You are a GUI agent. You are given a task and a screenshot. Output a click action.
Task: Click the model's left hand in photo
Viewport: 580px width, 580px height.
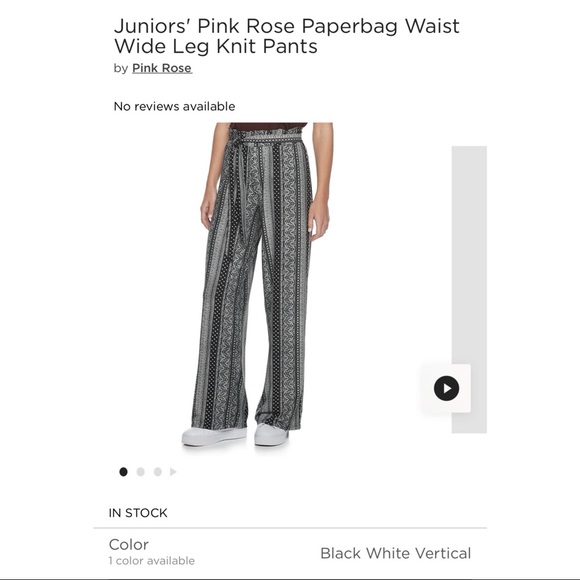[x=317, y=219]
